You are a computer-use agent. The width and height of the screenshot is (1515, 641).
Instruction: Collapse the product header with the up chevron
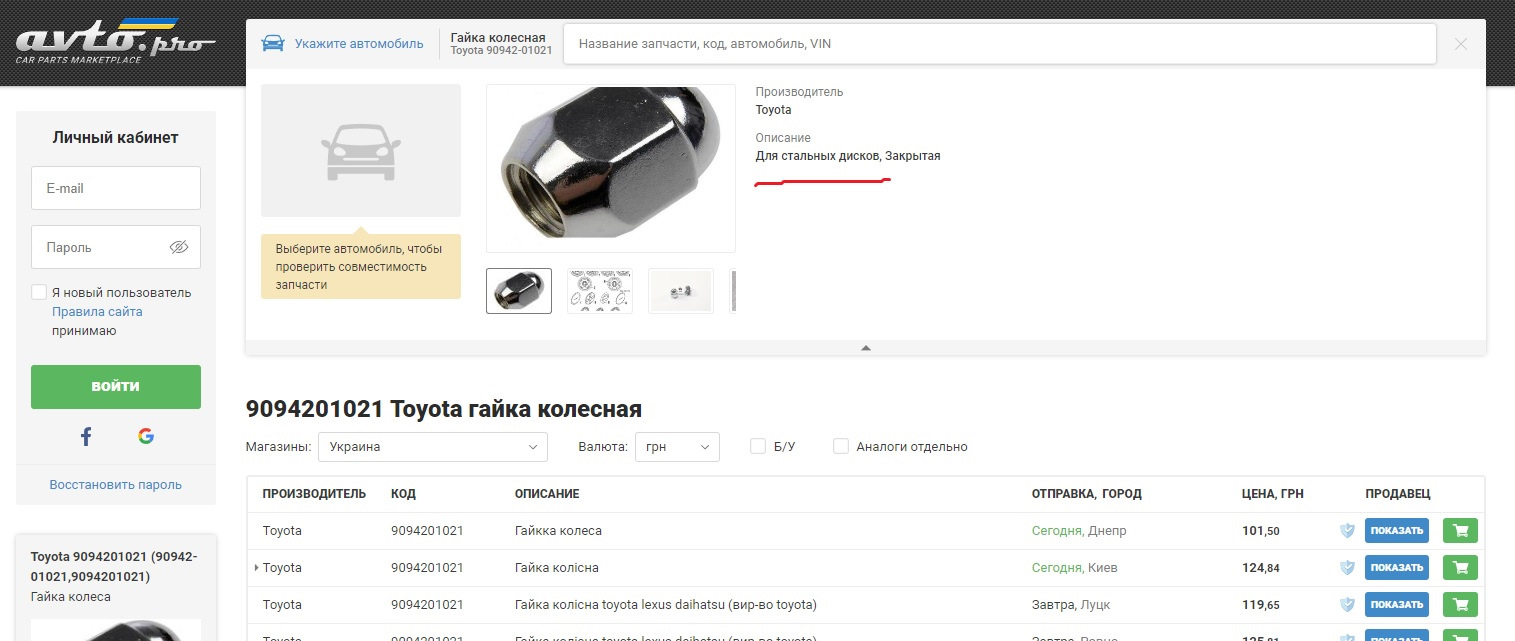click(x=865, y=349)
